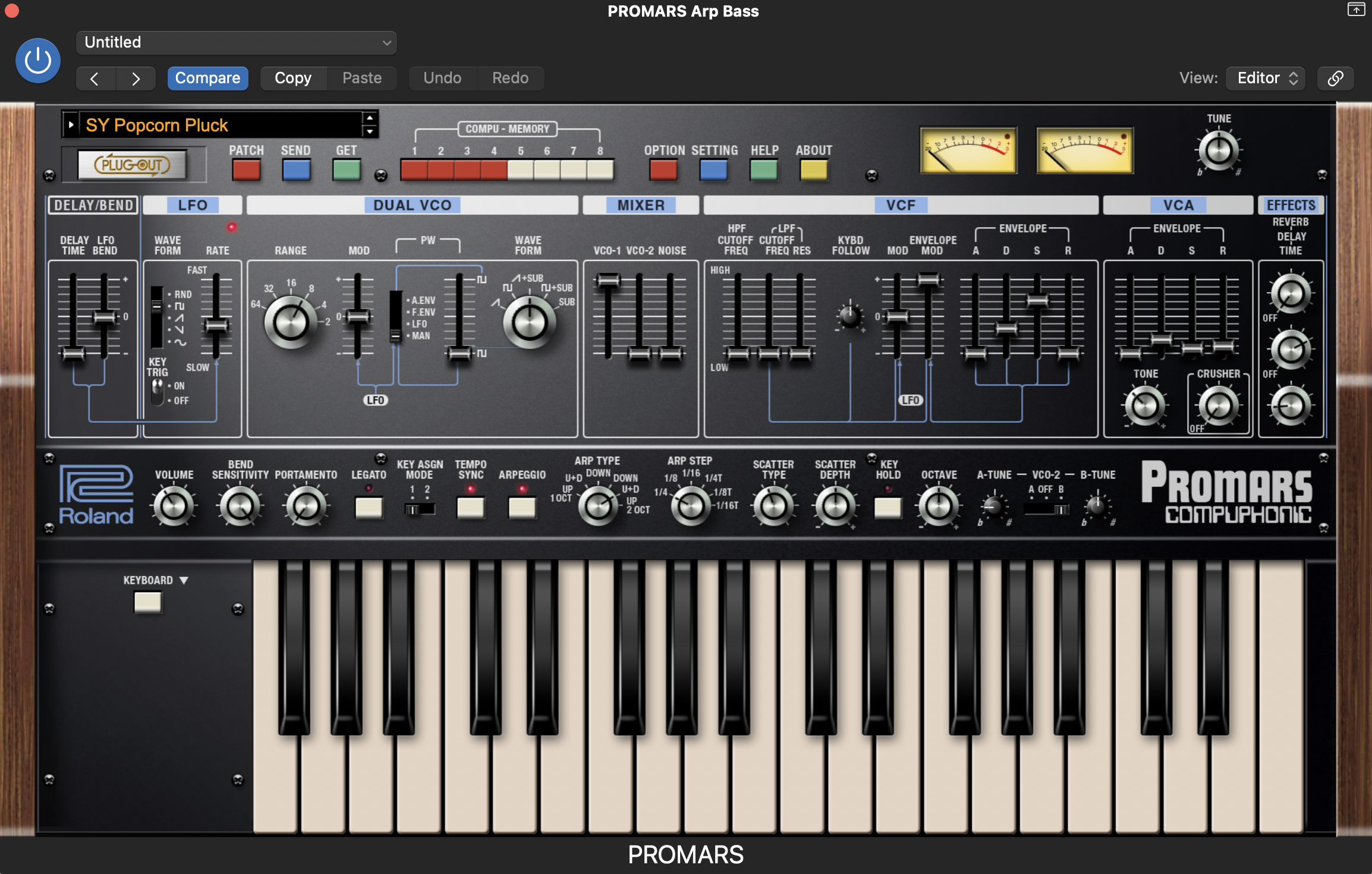Flip the LFO KEY TRIG switch
The height and width of the screenshot is (874, 1372).
tap(157, 392)
